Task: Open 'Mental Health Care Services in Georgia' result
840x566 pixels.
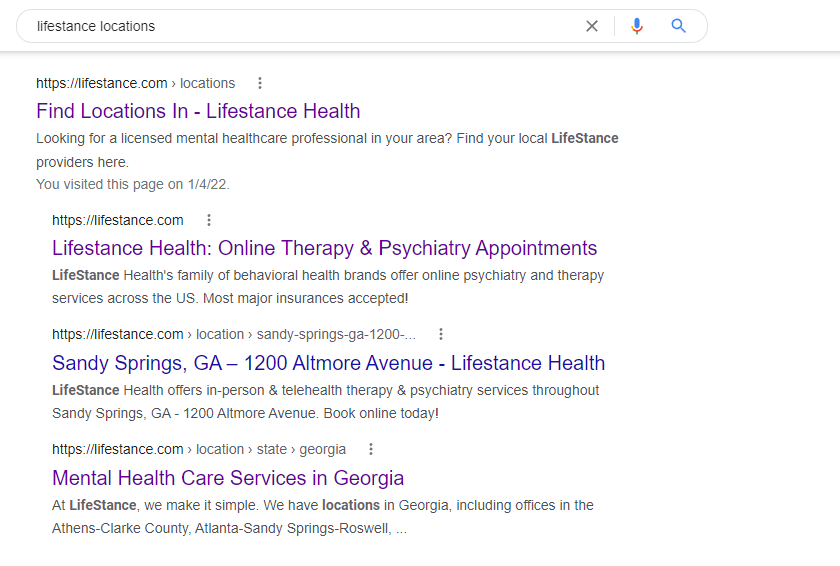Action: [228, 478]
